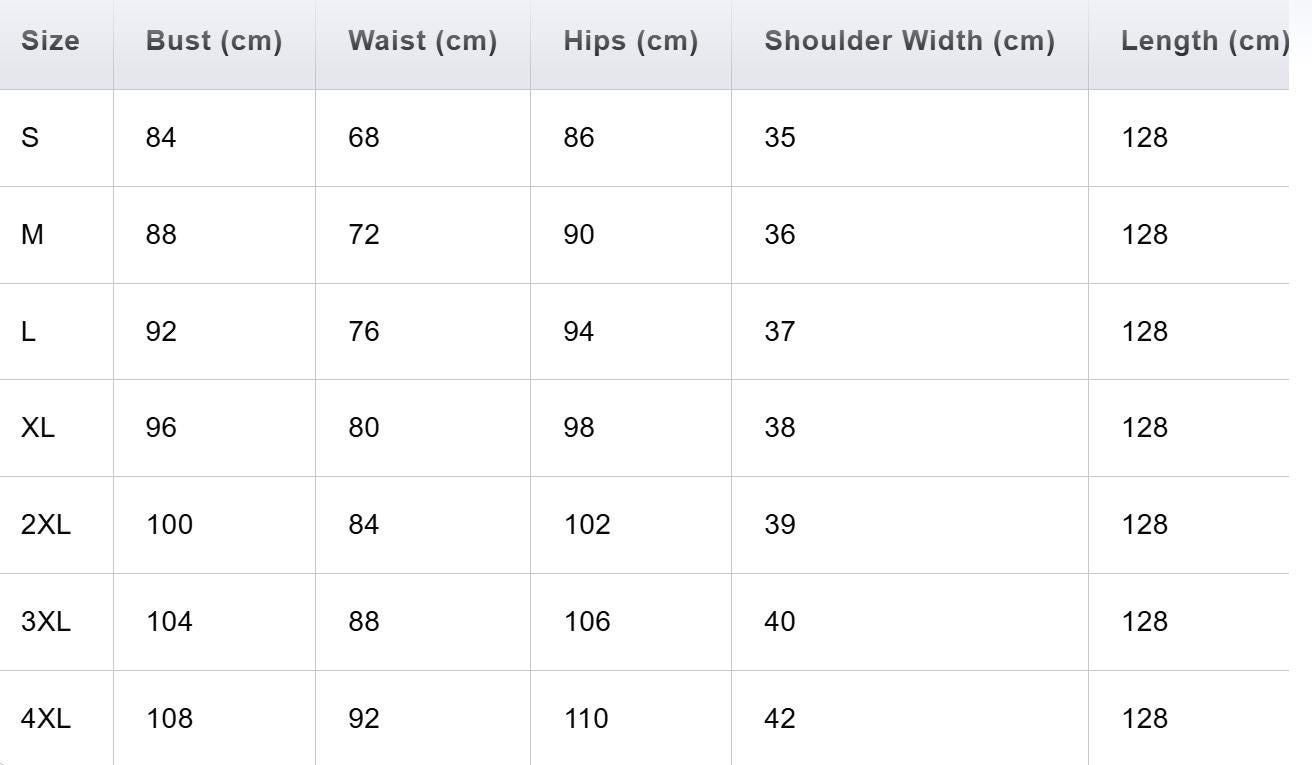Click waist value 68 for size S
This screenshot has width=1312, height=765.
coord(363,138)
